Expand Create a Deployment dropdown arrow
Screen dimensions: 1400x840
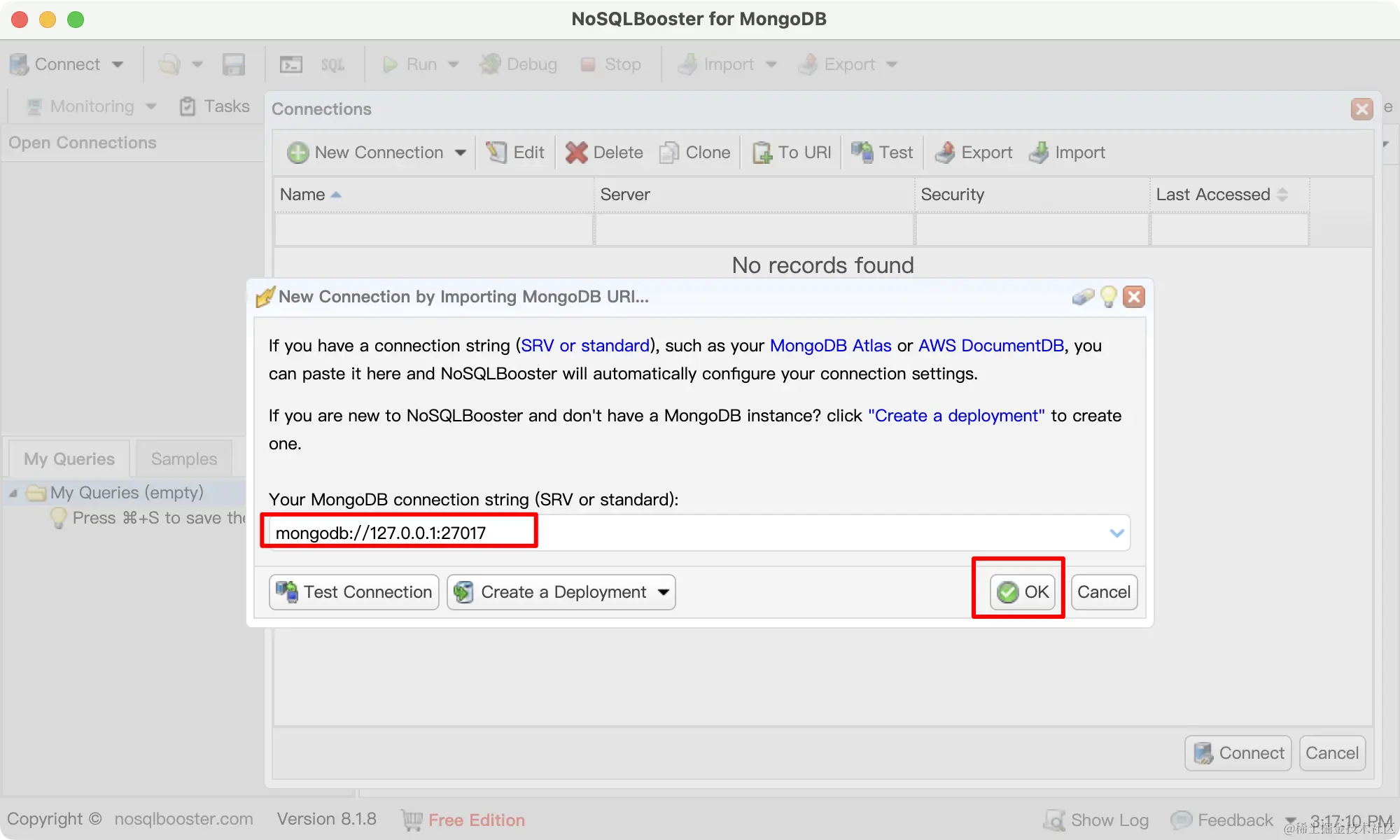click(663, 592)
